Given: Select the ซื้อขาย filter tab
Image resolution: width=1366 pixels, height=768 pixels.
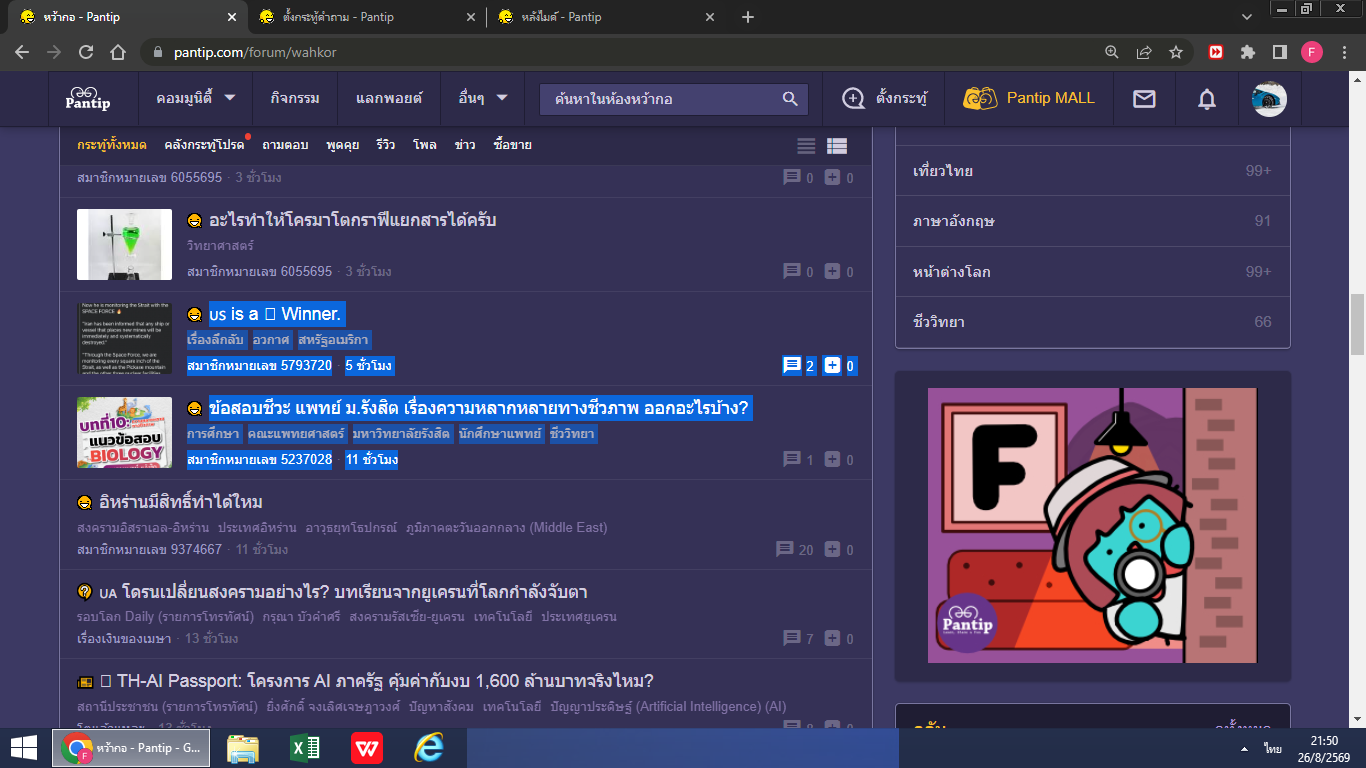Looking at the screenshot, I should click(513, 145).
